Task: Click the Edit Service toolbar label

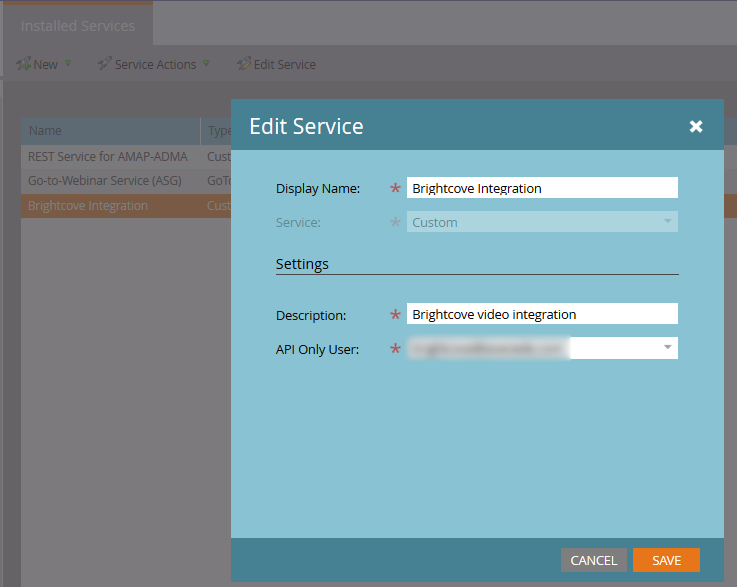Action: (x=284, y=64)
